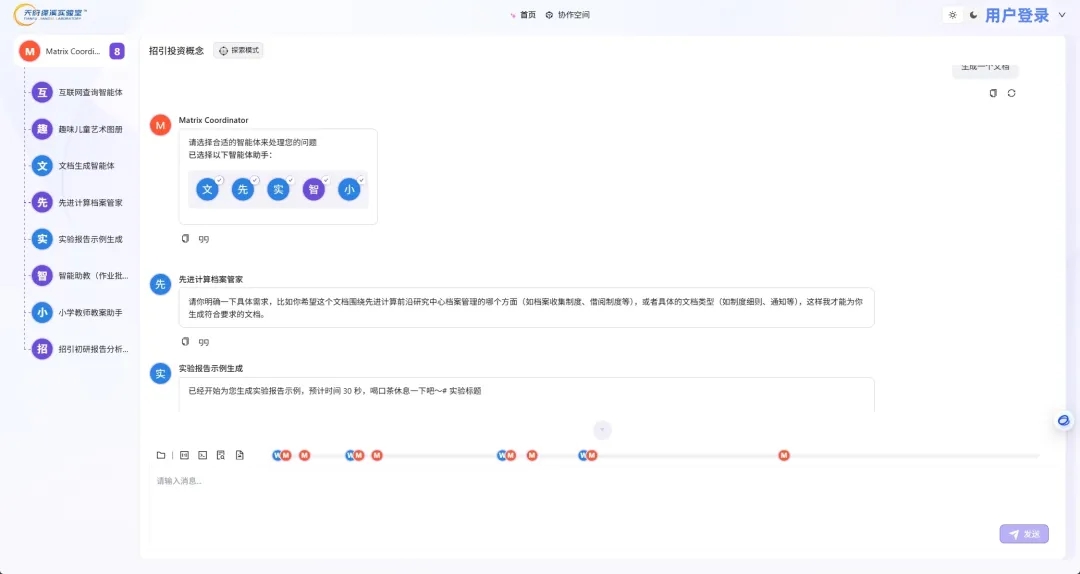This screenshot has height=574, width=1080.
Task: Collapse the Matrix Coordinator agent tree
Action: [x=117, y=51]
